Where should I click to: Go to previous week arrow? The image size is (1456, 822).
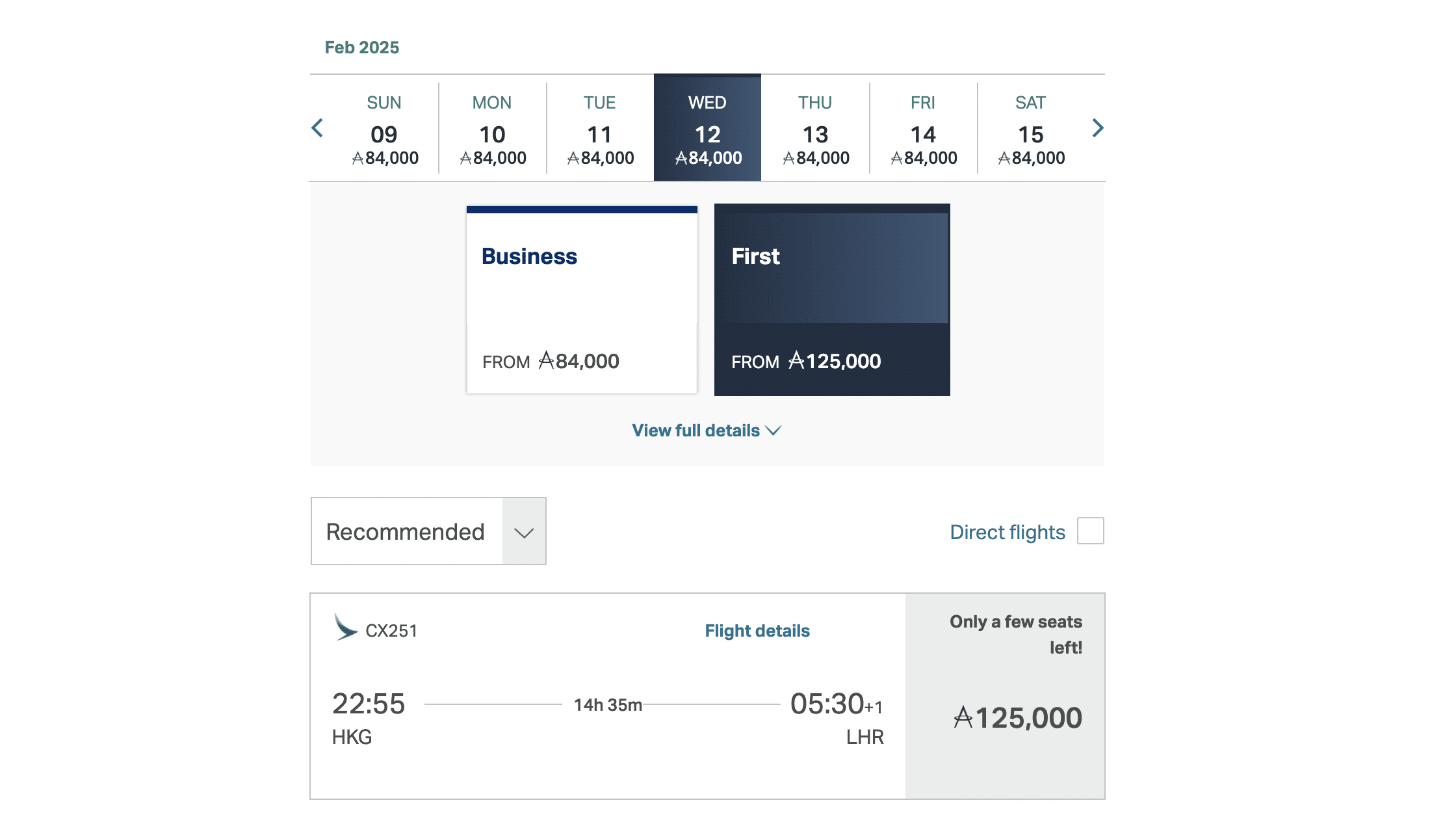(317, 128)
